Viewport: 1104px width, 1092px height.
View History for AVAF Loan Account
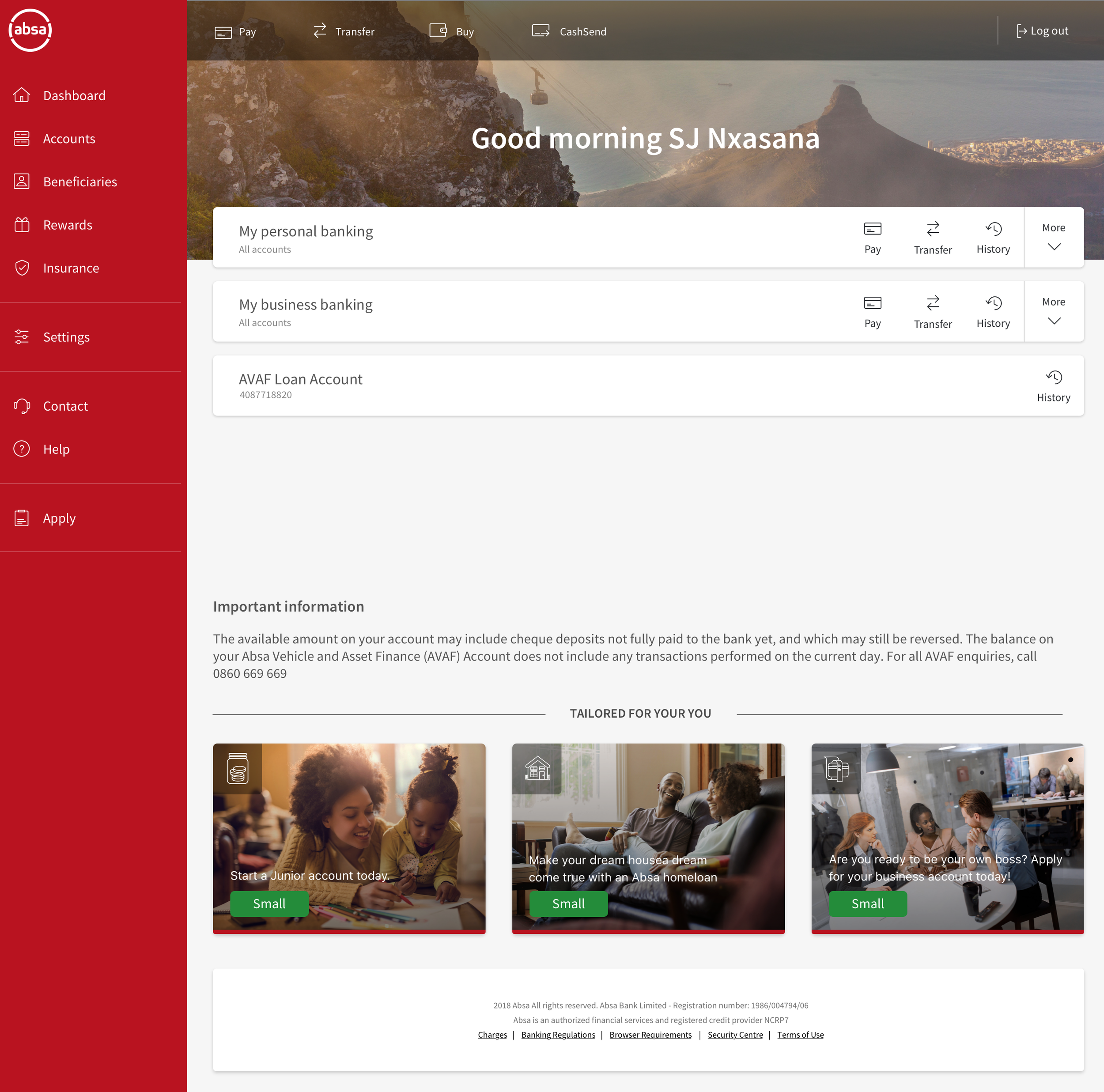[x=1054, y=386]
